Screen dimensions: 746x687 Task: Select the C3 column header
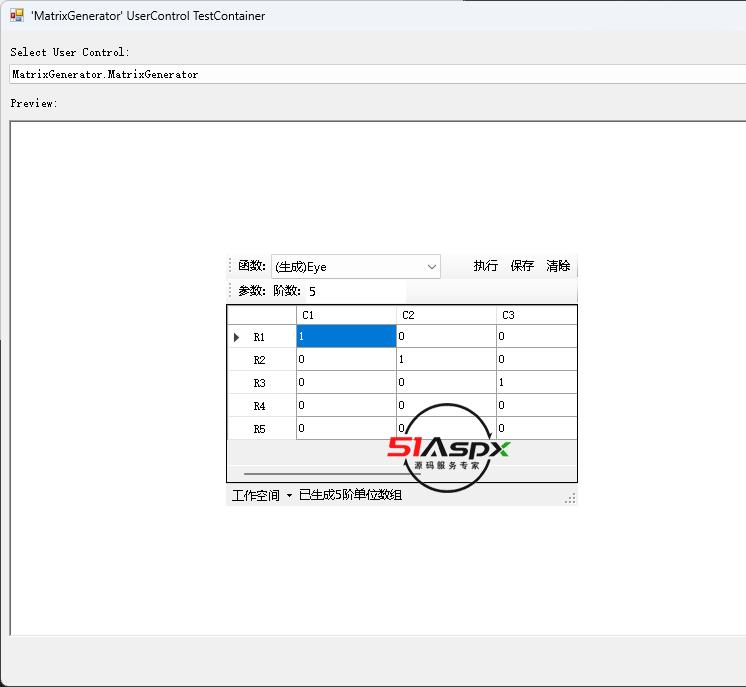(x=536, y=315)
